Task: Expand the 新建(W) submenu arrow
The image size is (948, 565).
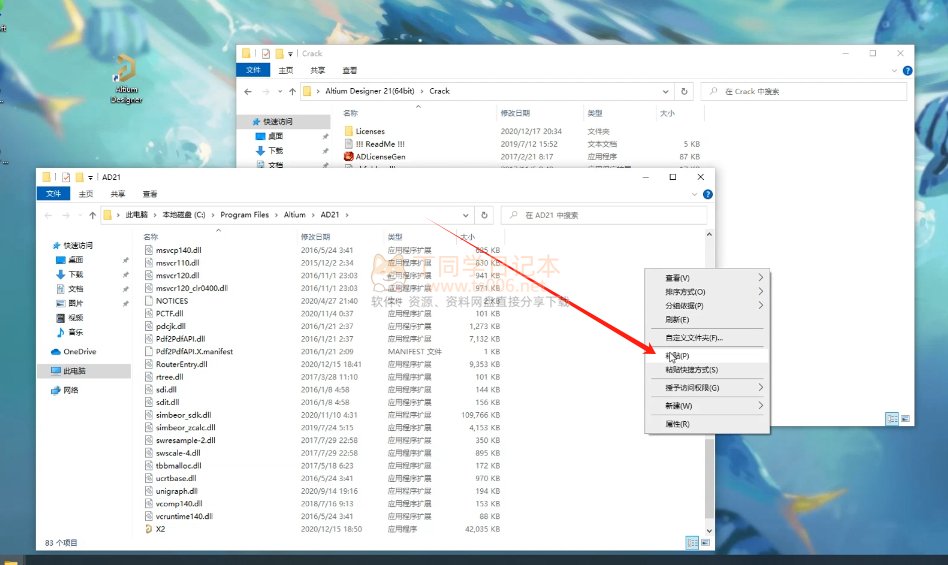Action: tap(760, 406)
